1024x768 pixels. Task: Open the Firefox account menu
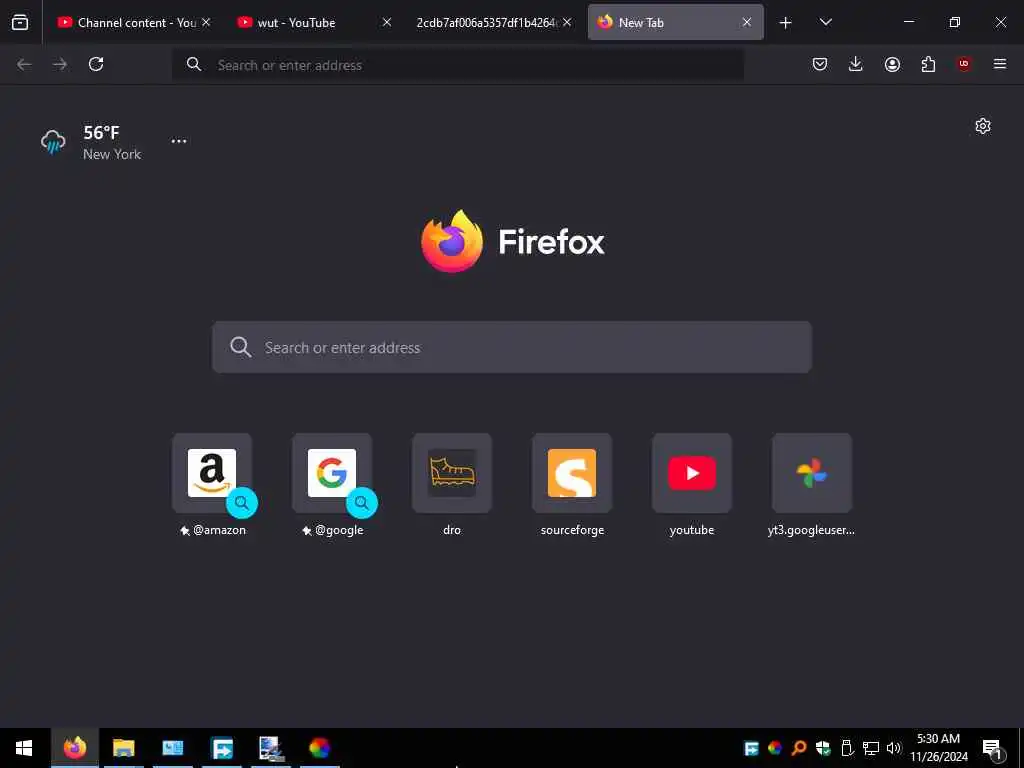[x=892, y=64]
